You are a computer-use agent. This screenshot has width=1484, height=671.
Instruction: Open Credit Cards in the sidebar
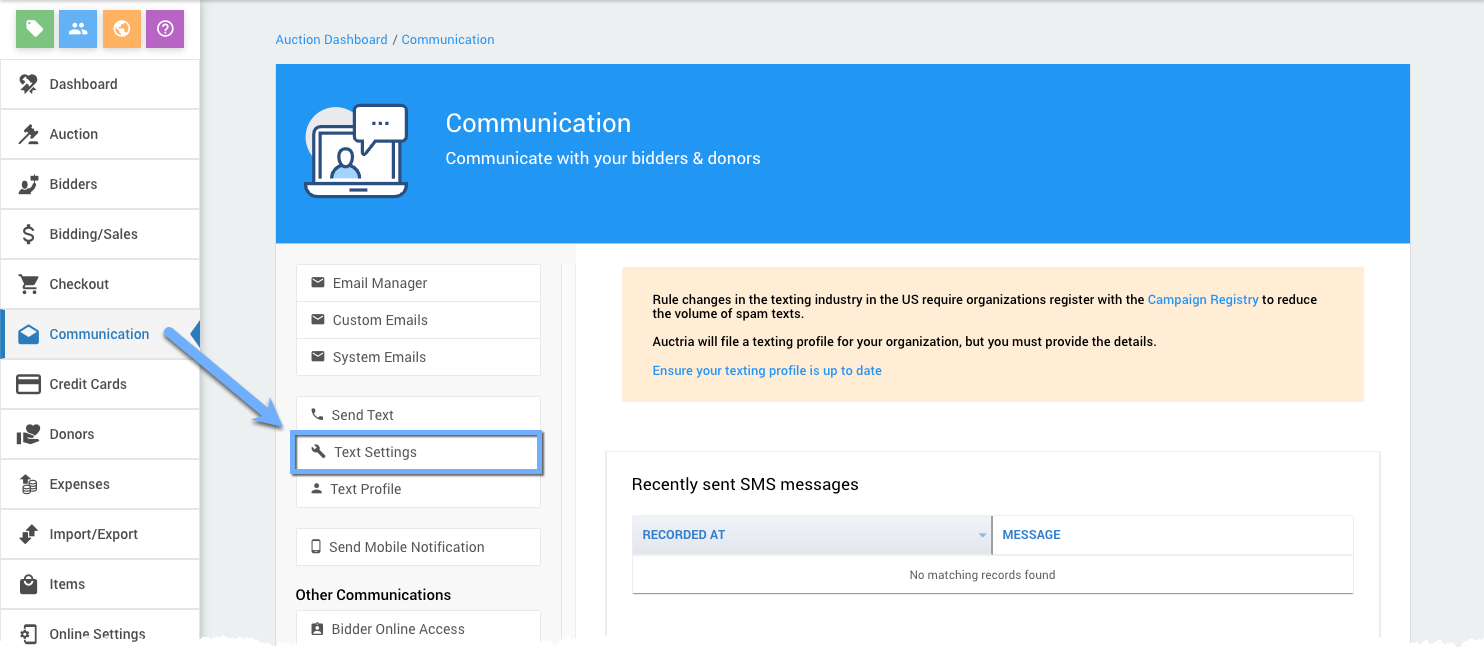click(x=88, y=384)
